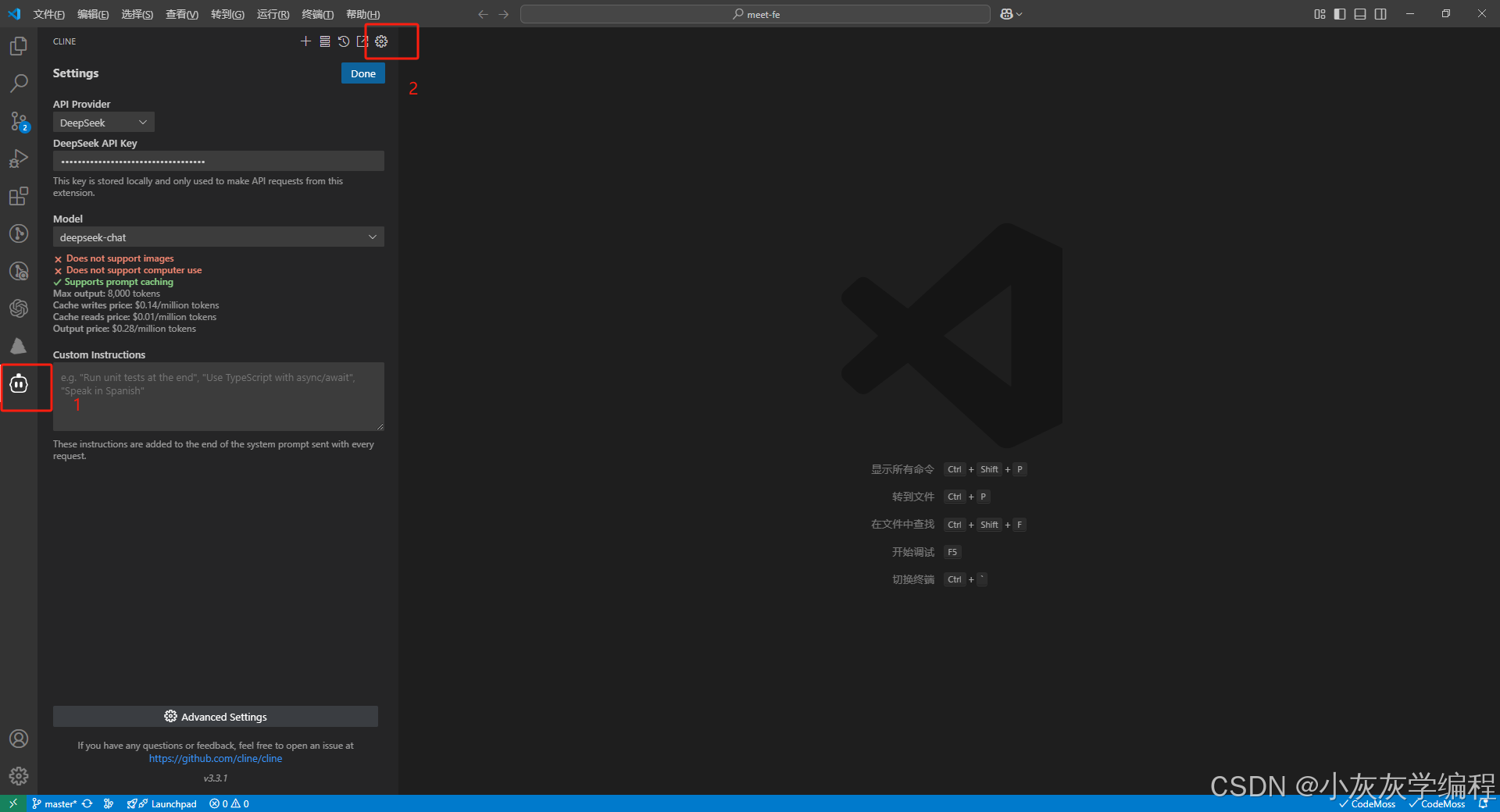
Task: Open the Cline robot icon in activity bar
Action: 19,383
